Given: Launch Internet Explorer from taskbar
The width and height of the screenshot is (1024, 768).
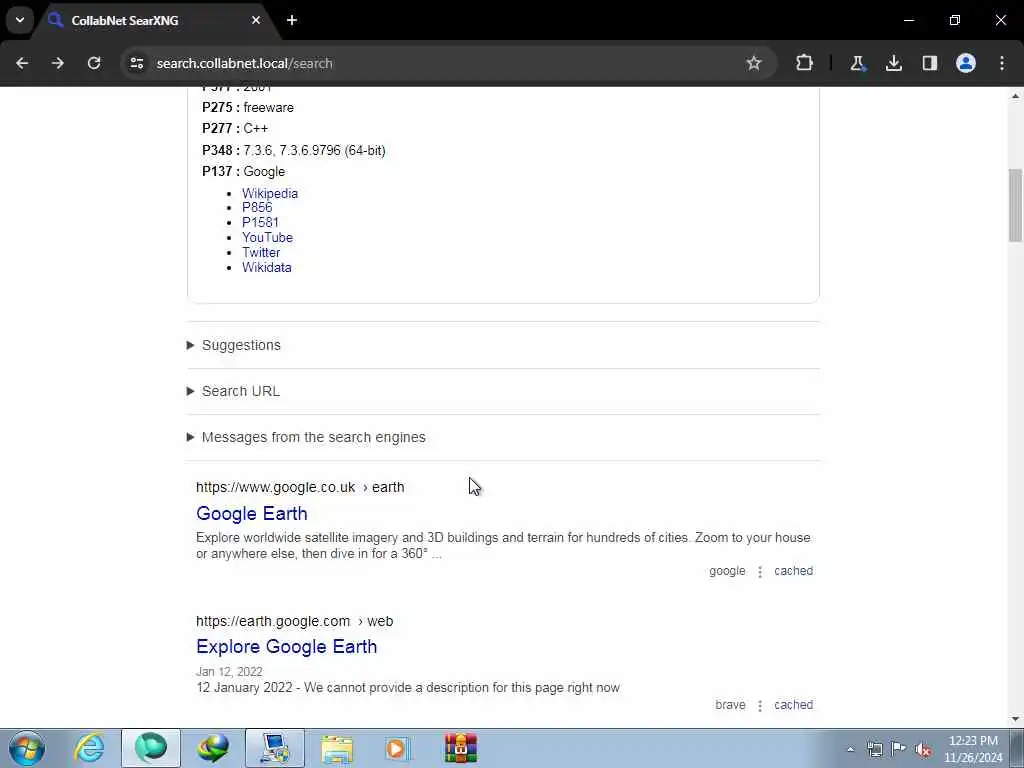Looking at the screenshot, I should 89,748.
